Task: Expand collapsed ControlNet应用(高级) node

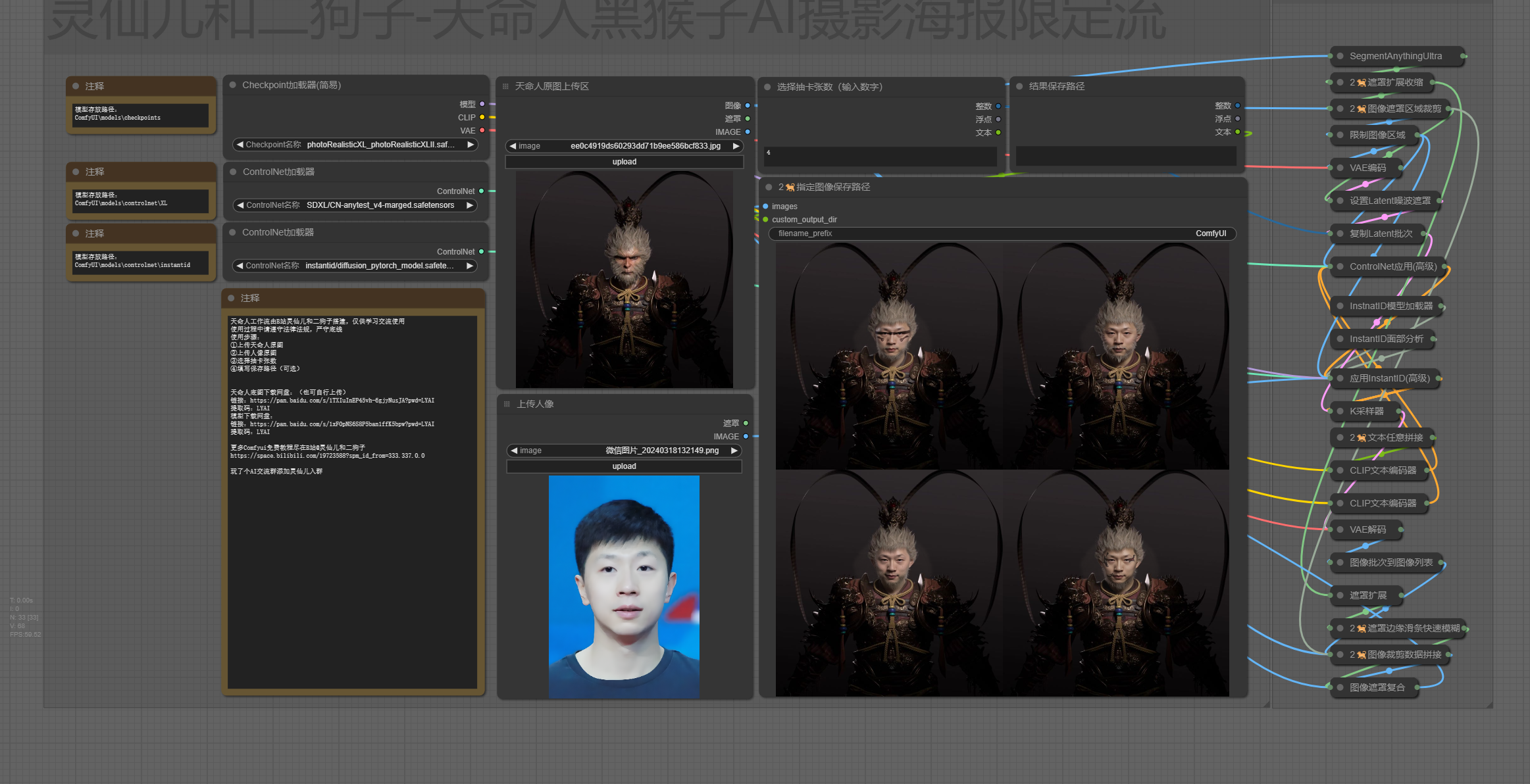Action: [x=1340, y=266]
